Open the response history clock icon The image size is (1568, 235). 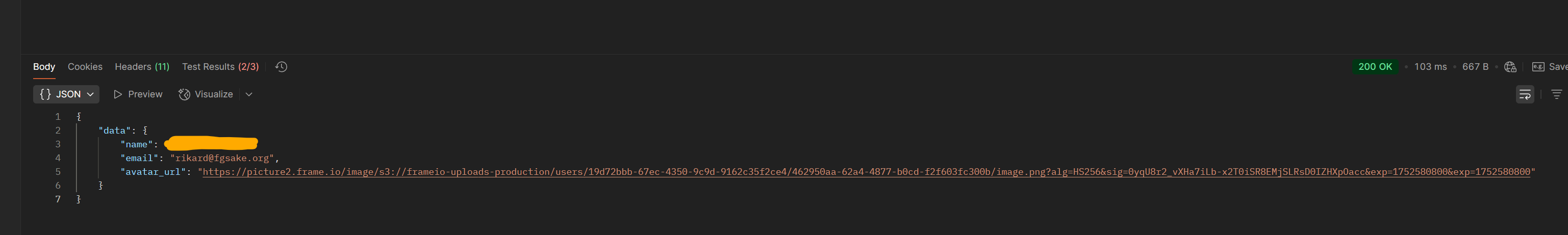[x=281, y=67]
